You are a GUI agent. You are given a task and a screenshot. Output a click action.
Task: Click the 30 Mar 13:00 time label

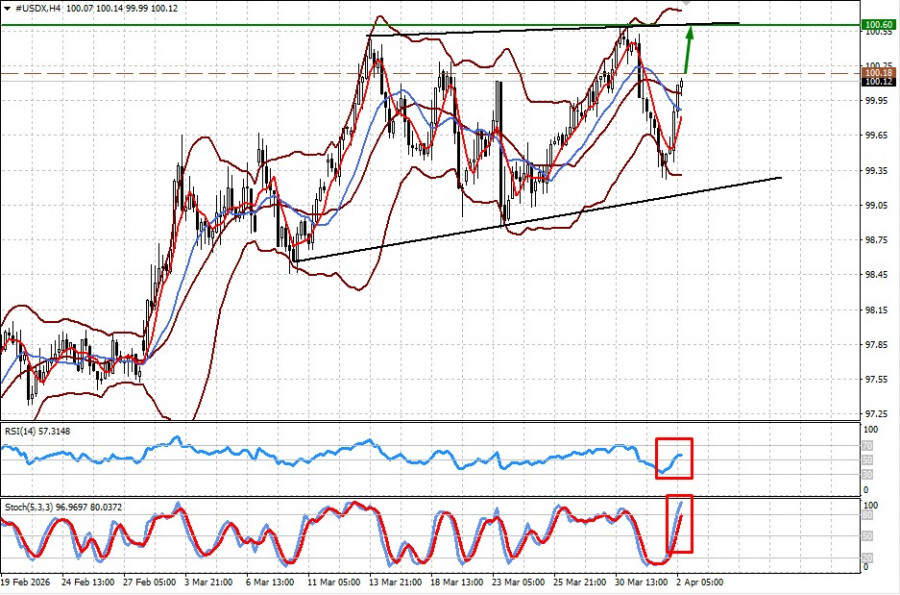point(641,582)
